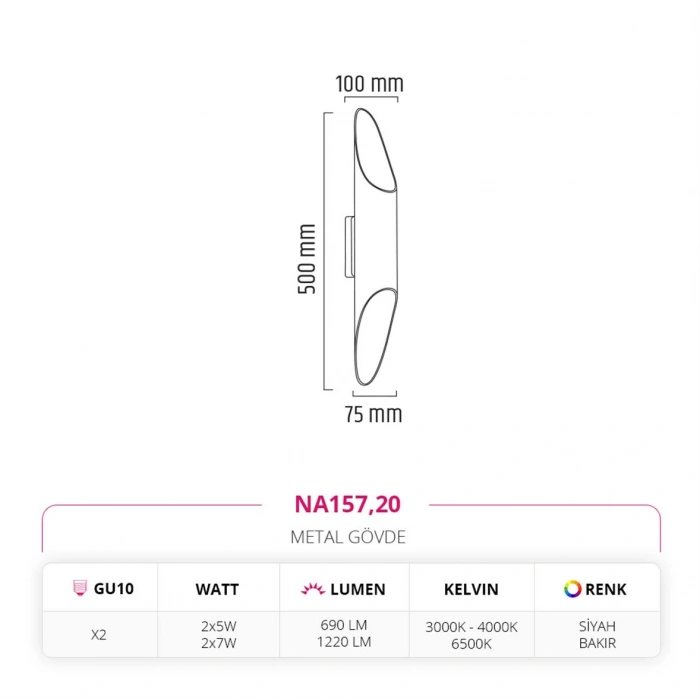
Task: Choose the 2x5W wattage value
Action: click(217, 626)
